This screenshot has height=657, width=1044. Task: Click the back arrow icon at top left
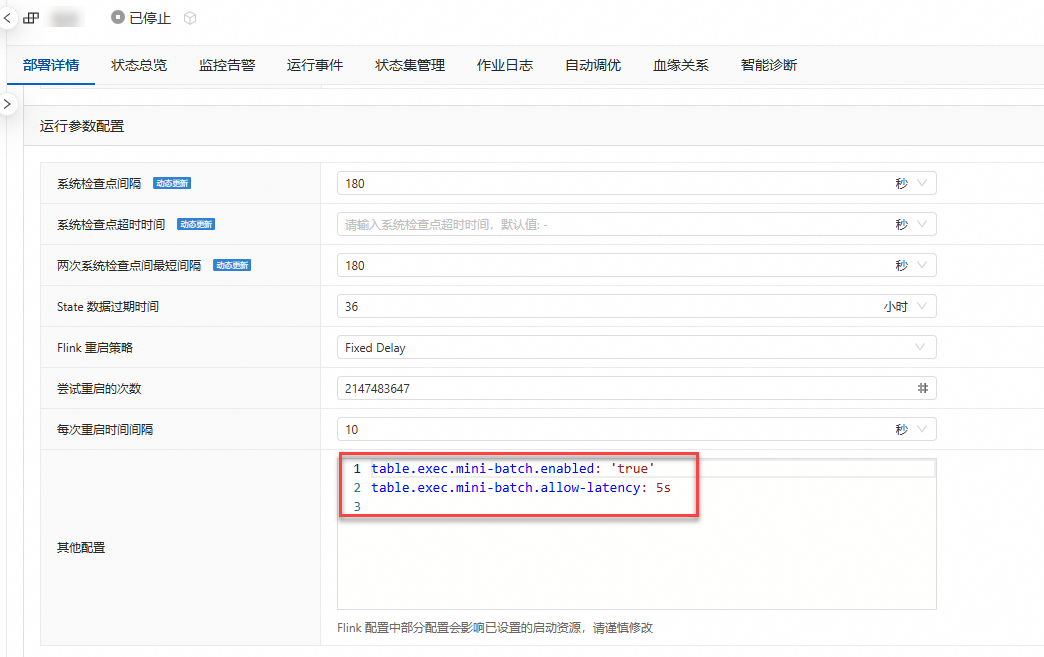[x=7, y=18]
